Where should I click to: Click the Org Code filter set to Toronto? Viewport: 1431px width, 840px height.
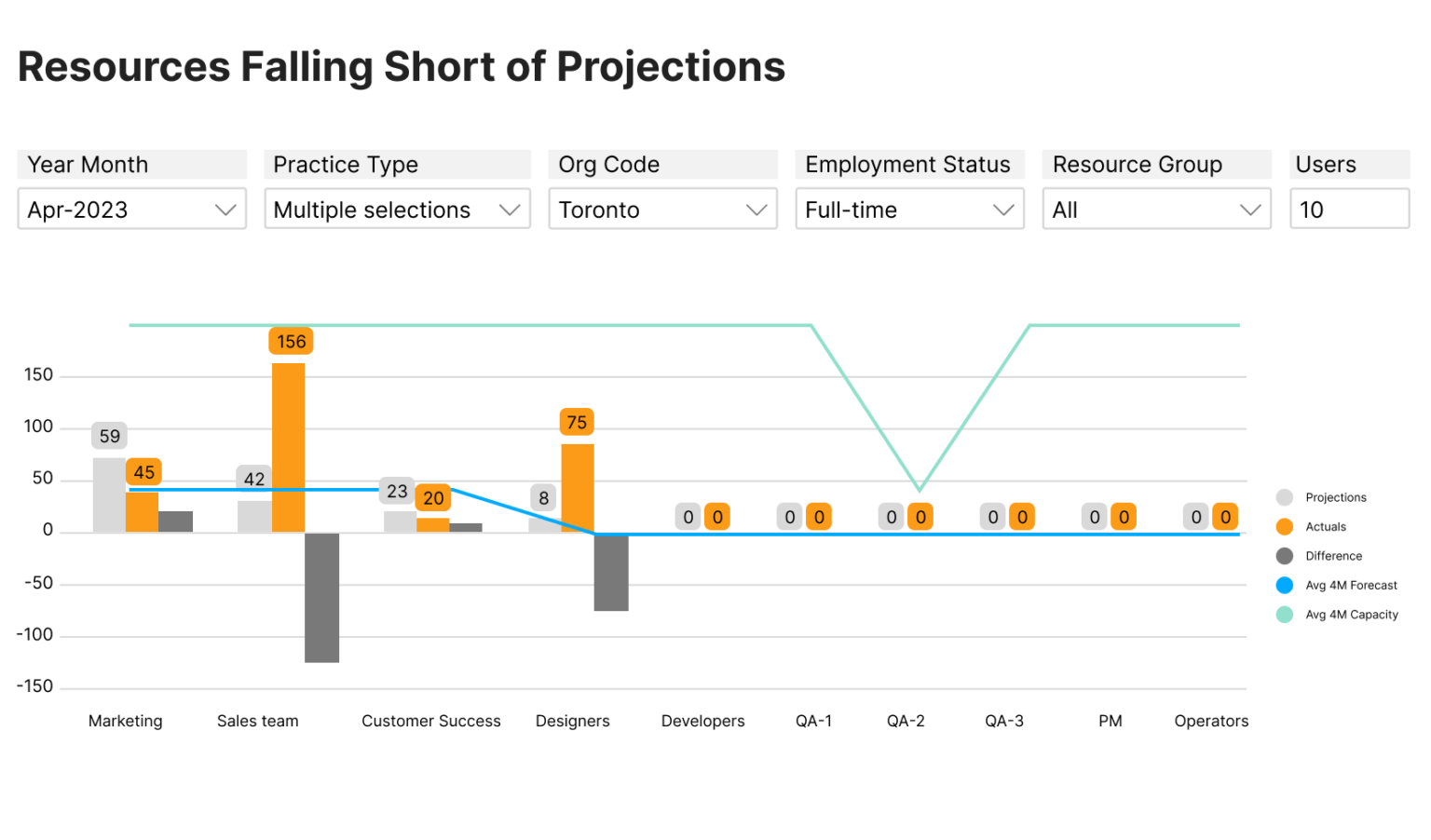click(x=662, y=209)
